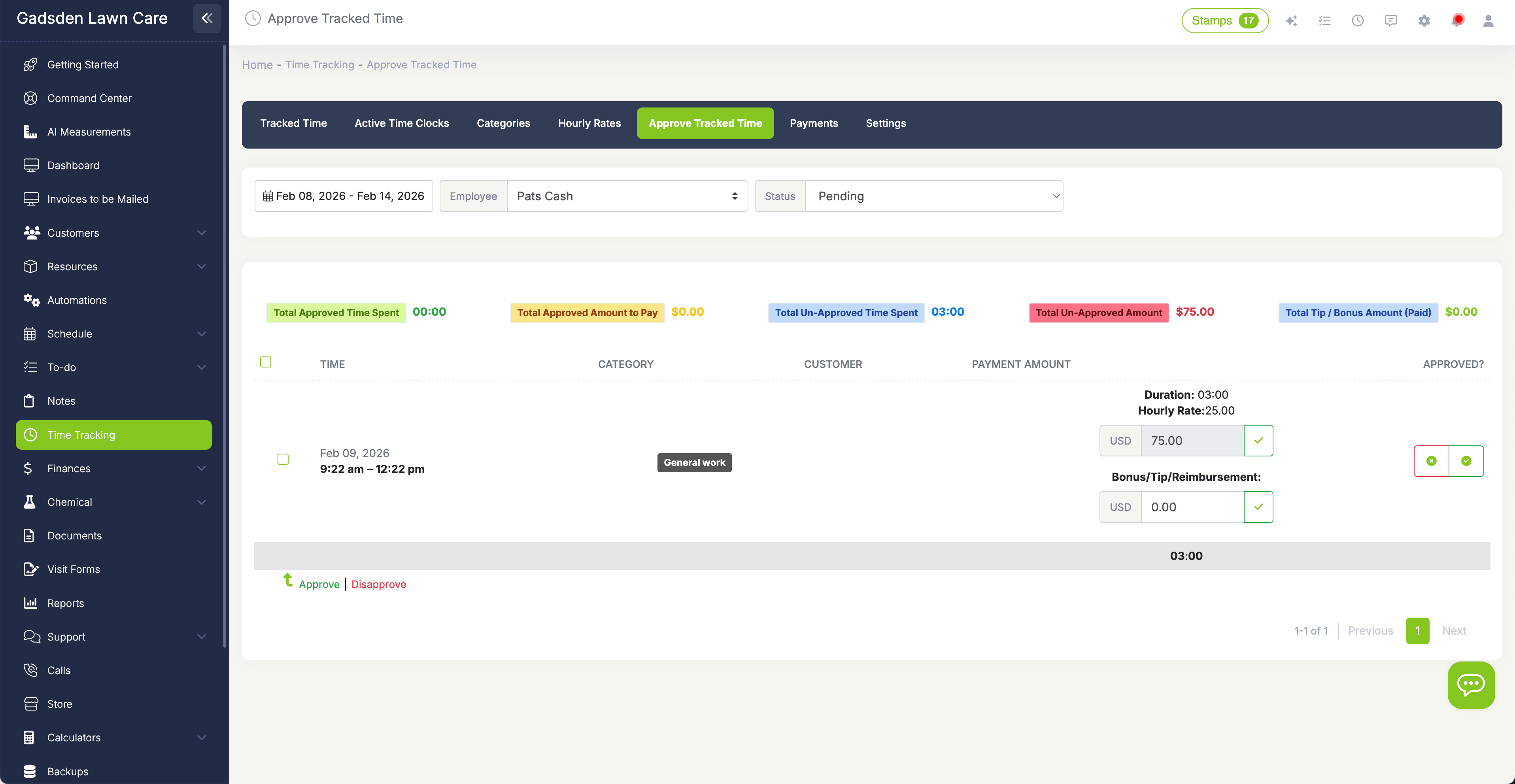Open the settings gear icon
The image size is (1515, 784).
click(x=1424, y=20)
